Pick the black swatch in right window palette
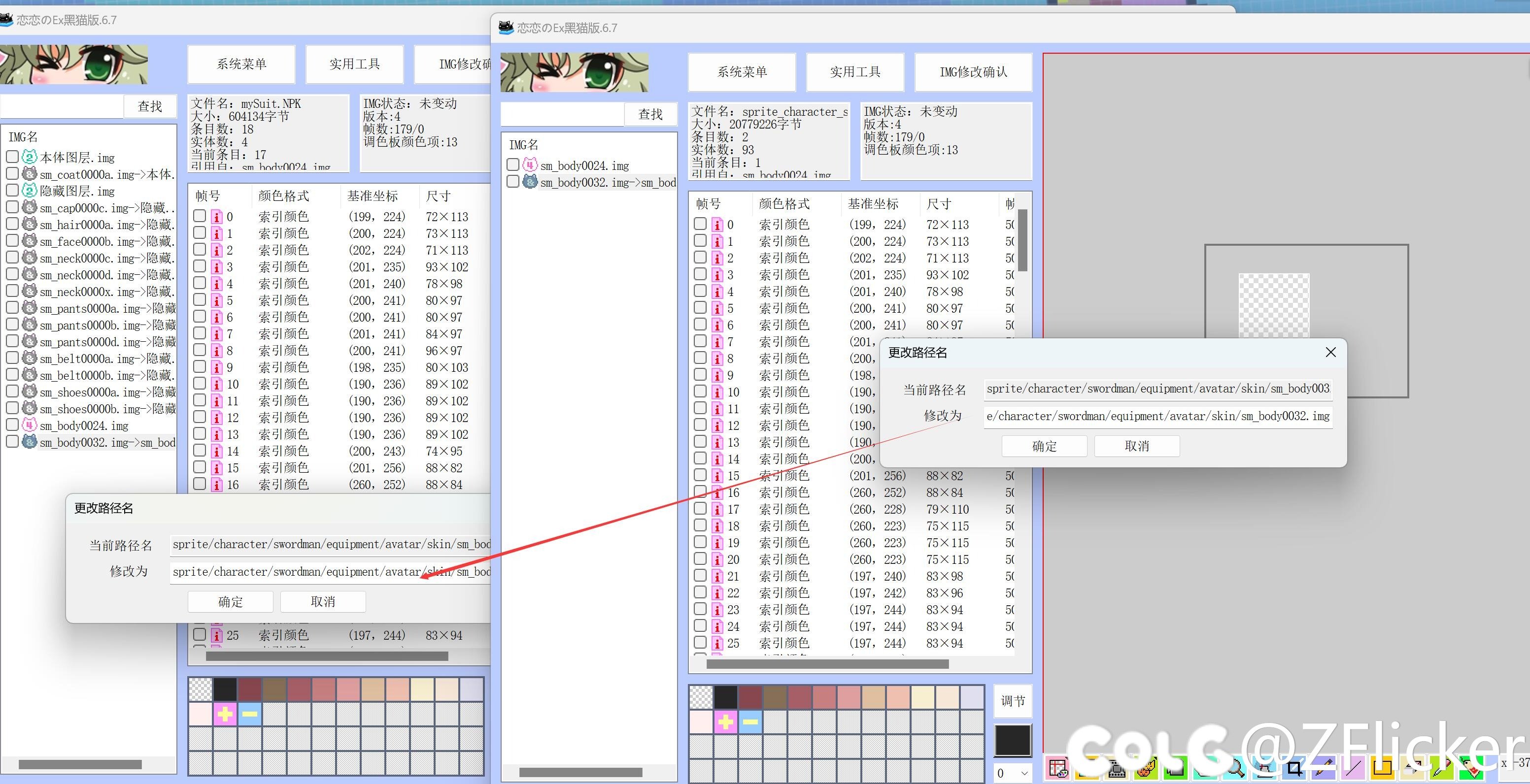Image resolution: width=1530 pixels, height=784 pixels. pos(725,697)
